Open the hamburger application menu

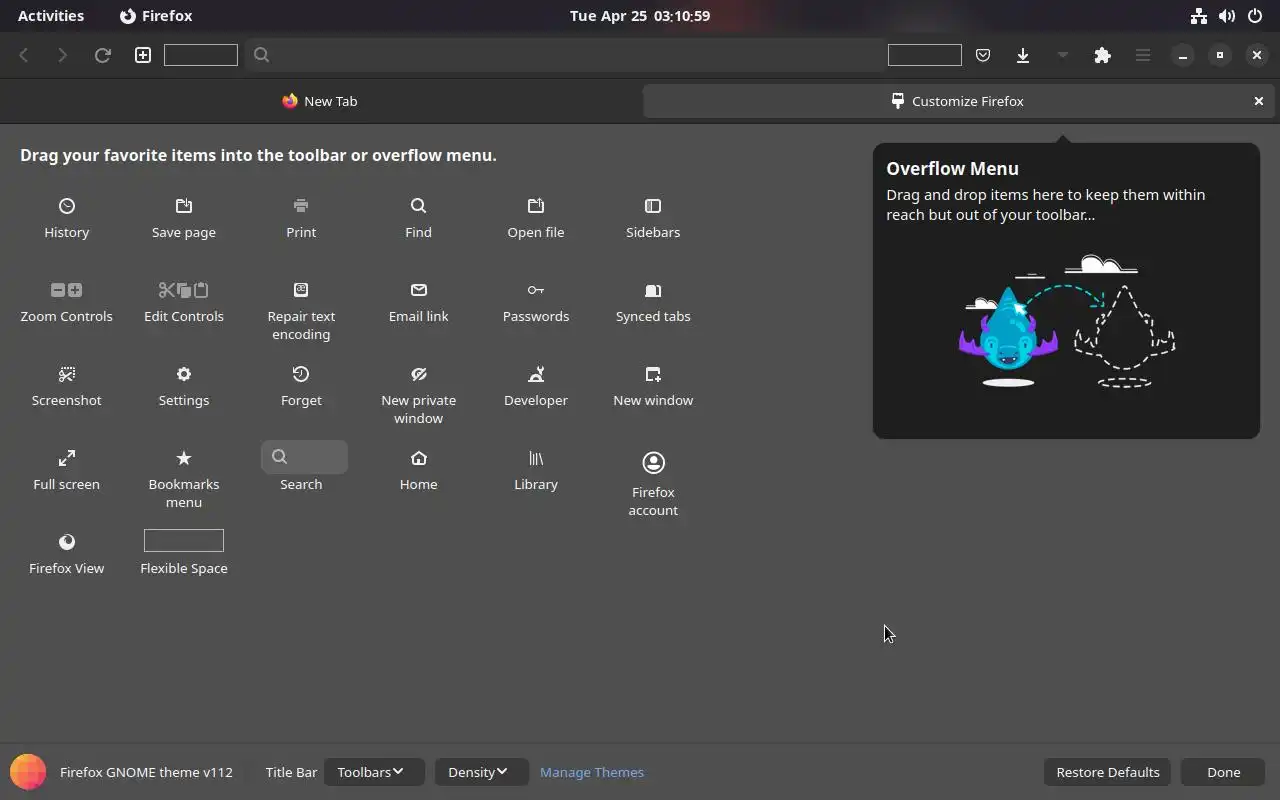point(1142,55)
